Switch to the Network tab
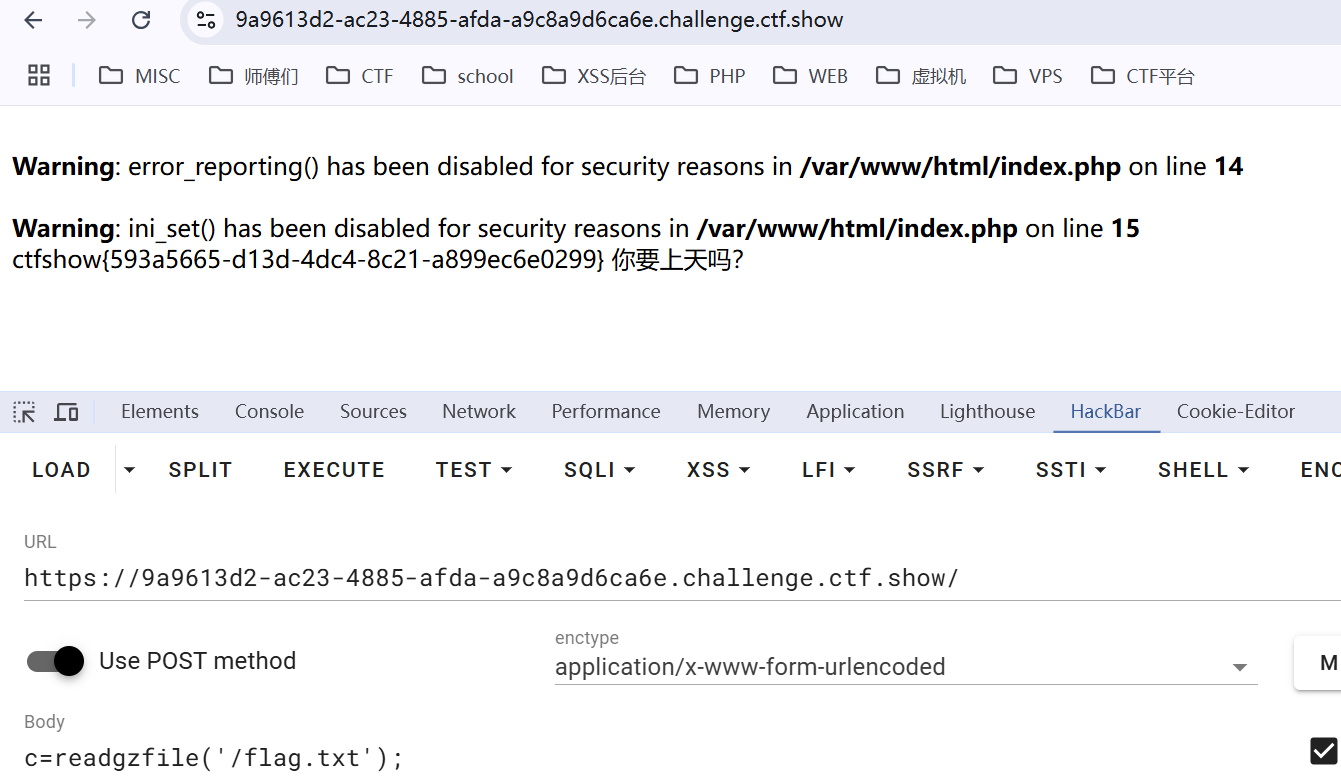This screenshot has width=1341, height=779. click(x=479, y=412)
